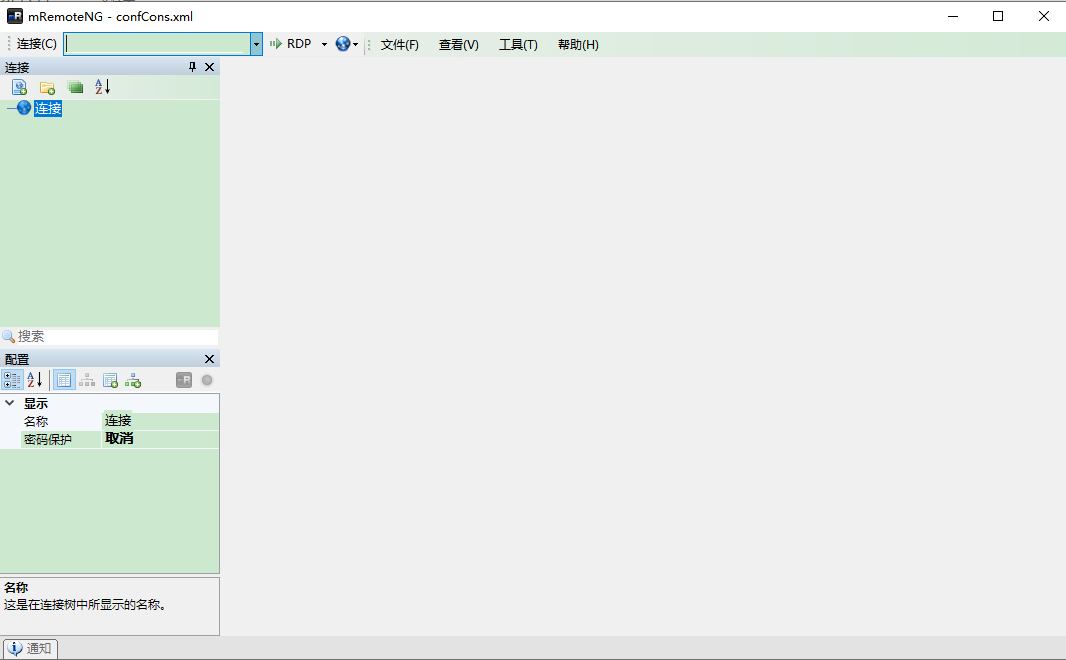Collapse the 显示 property category

click(x=10, y=403)
